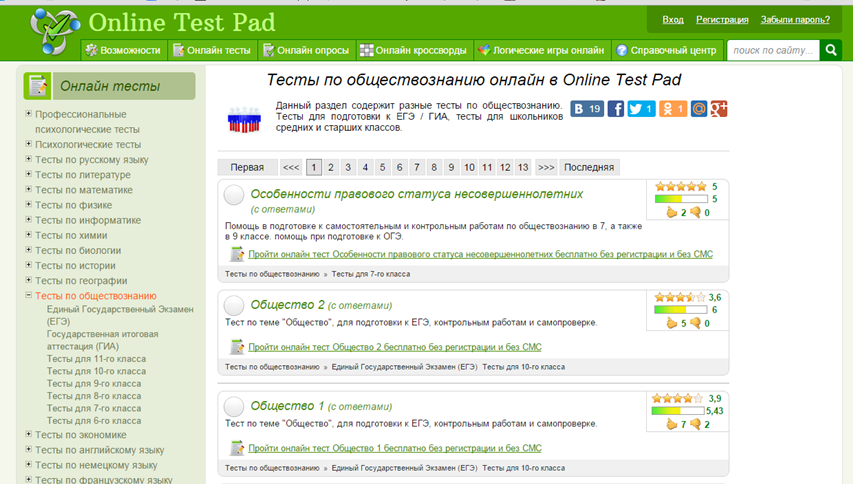Share via Facebook icon
Screen dimensions: 853x484
[616, 109]
